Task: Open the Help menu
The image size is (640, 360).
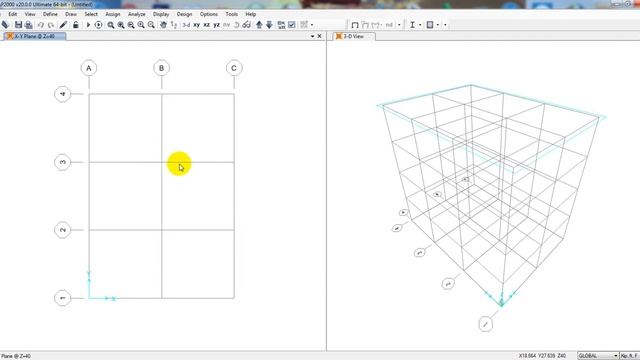Action: click(251, 14)
